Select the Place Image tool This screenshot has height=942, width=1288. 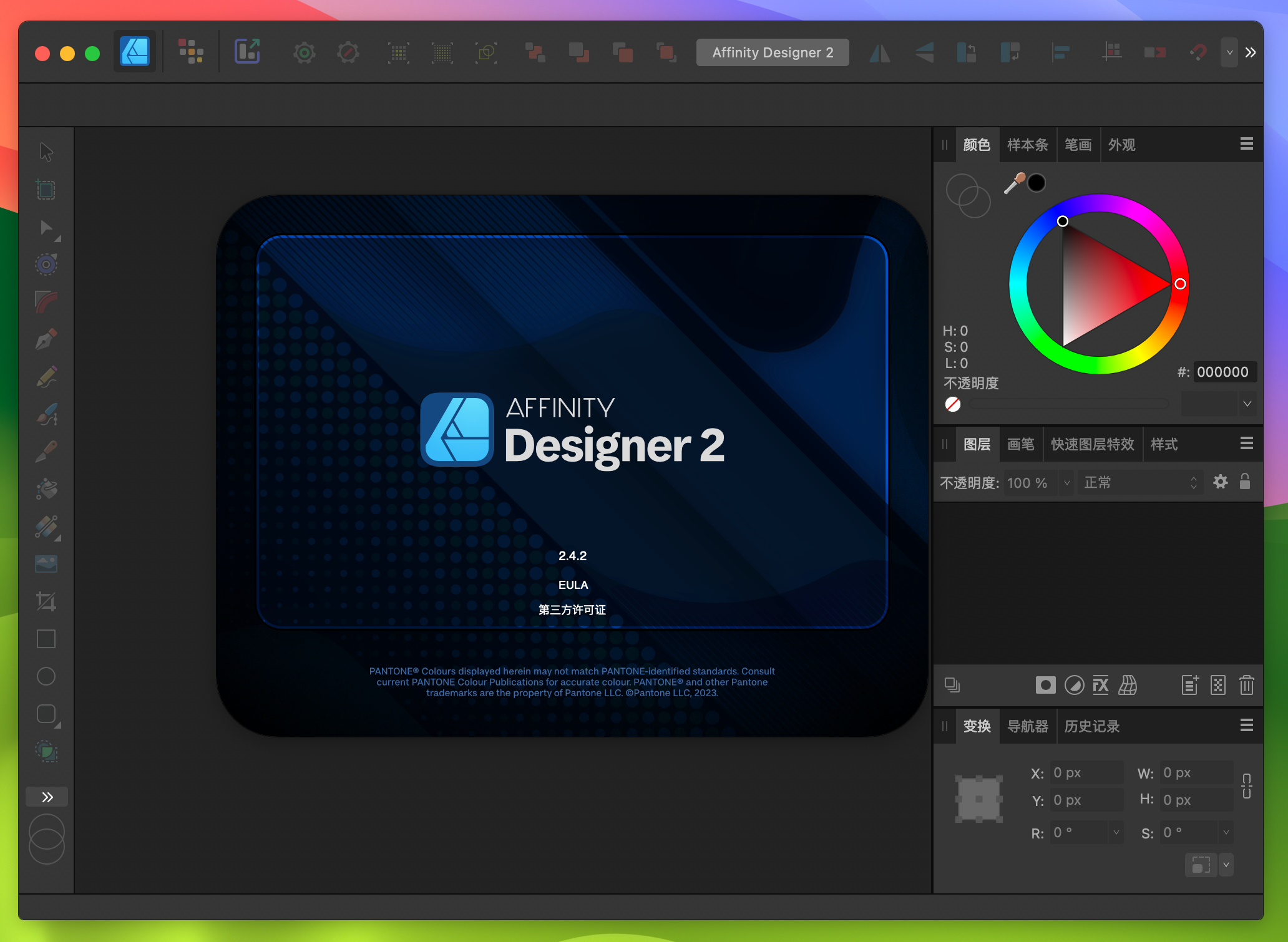point(46,564)
